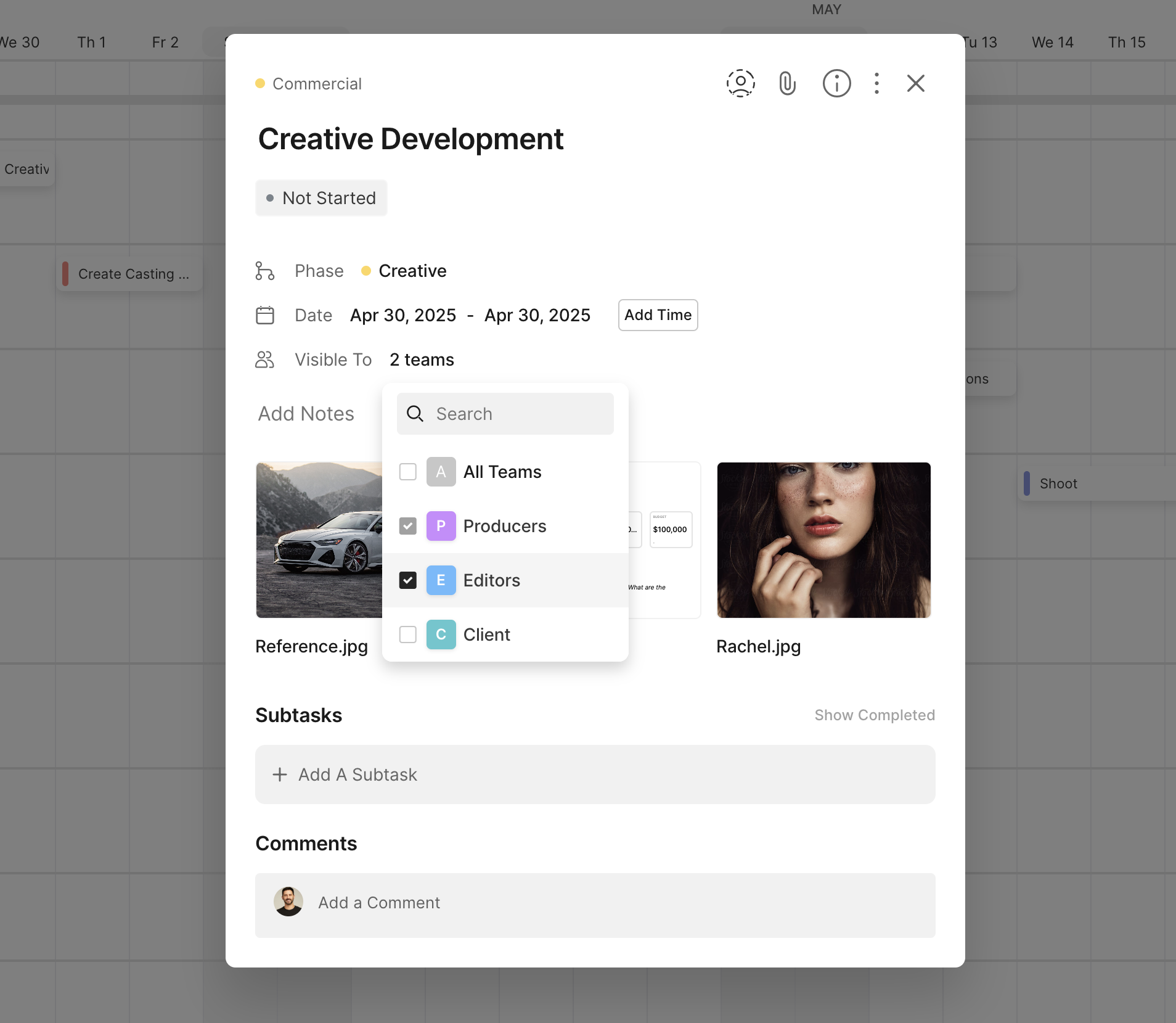Click the team Search field
The height and width of the screenshot is (1023, 1176).
(x=505, y=414)
